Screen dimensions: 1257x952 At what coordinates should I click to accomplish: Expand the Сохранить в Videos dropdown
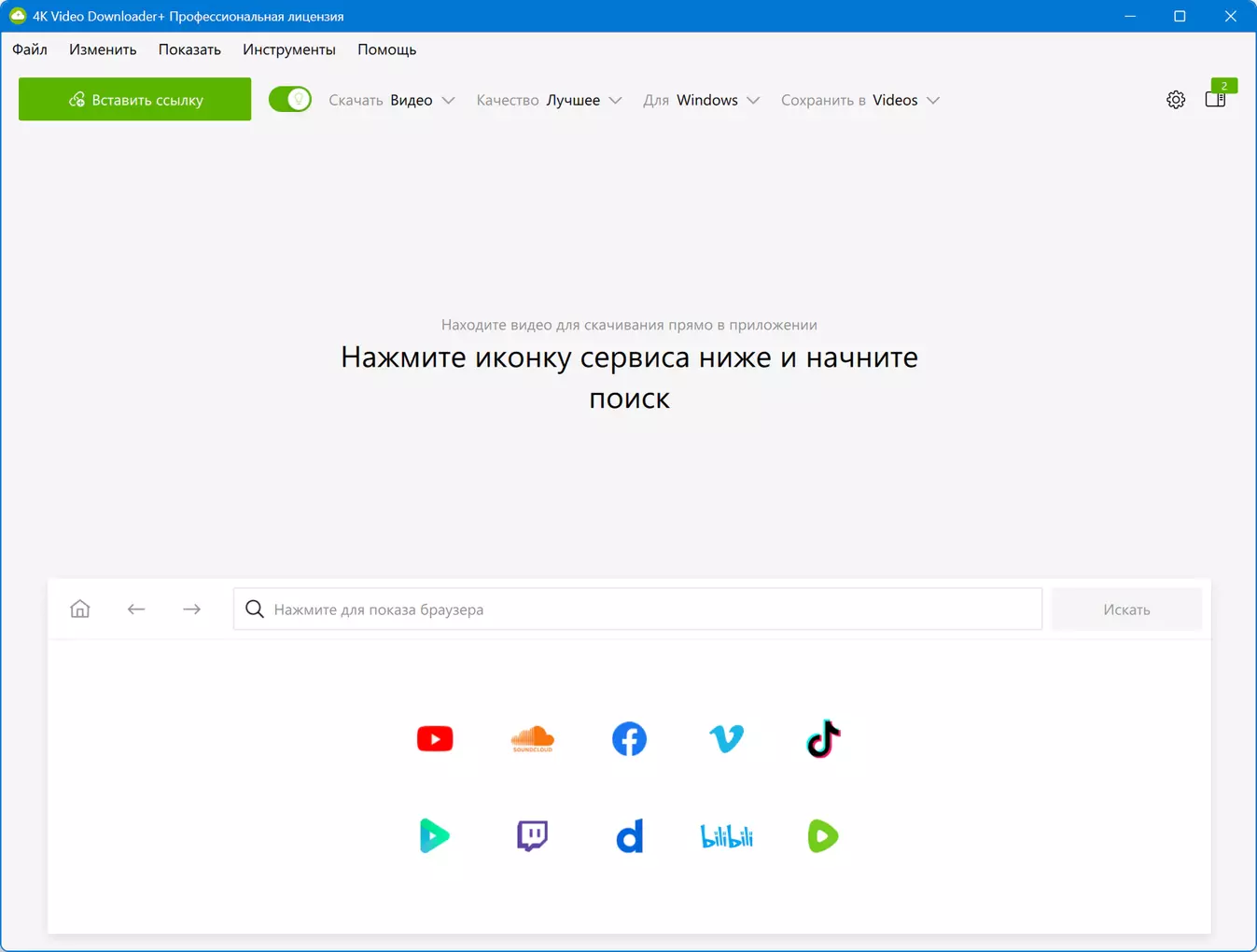click(x=860, y=100)
